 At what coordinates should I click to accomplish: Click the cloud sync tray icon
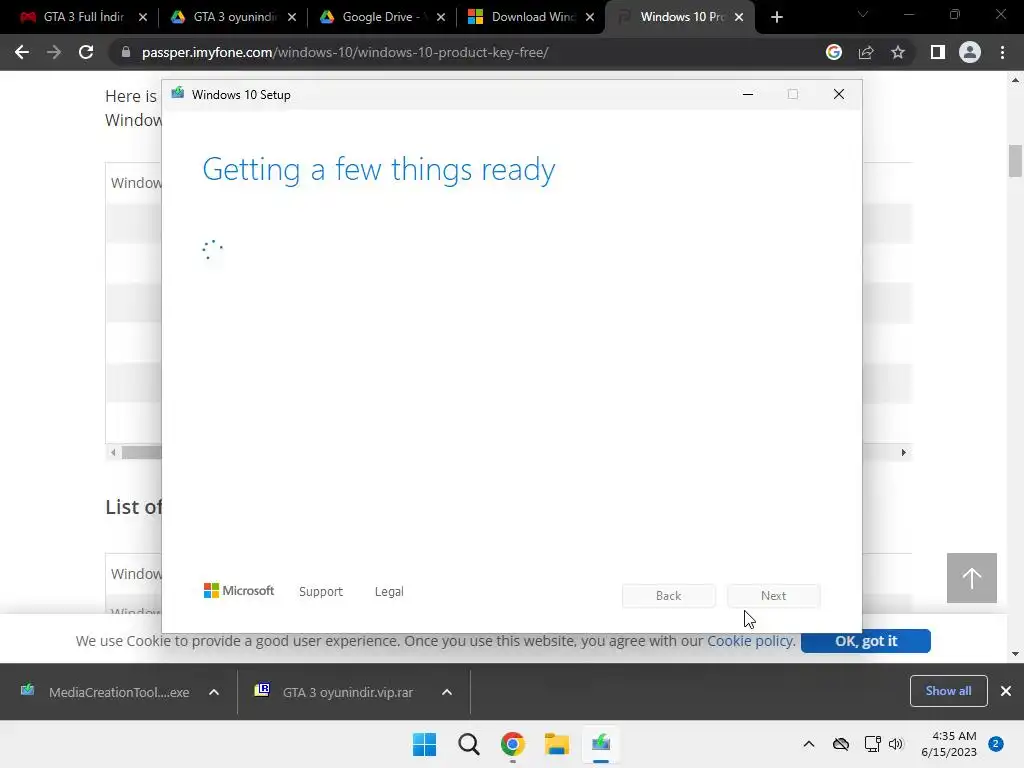(x=840, y=744)
